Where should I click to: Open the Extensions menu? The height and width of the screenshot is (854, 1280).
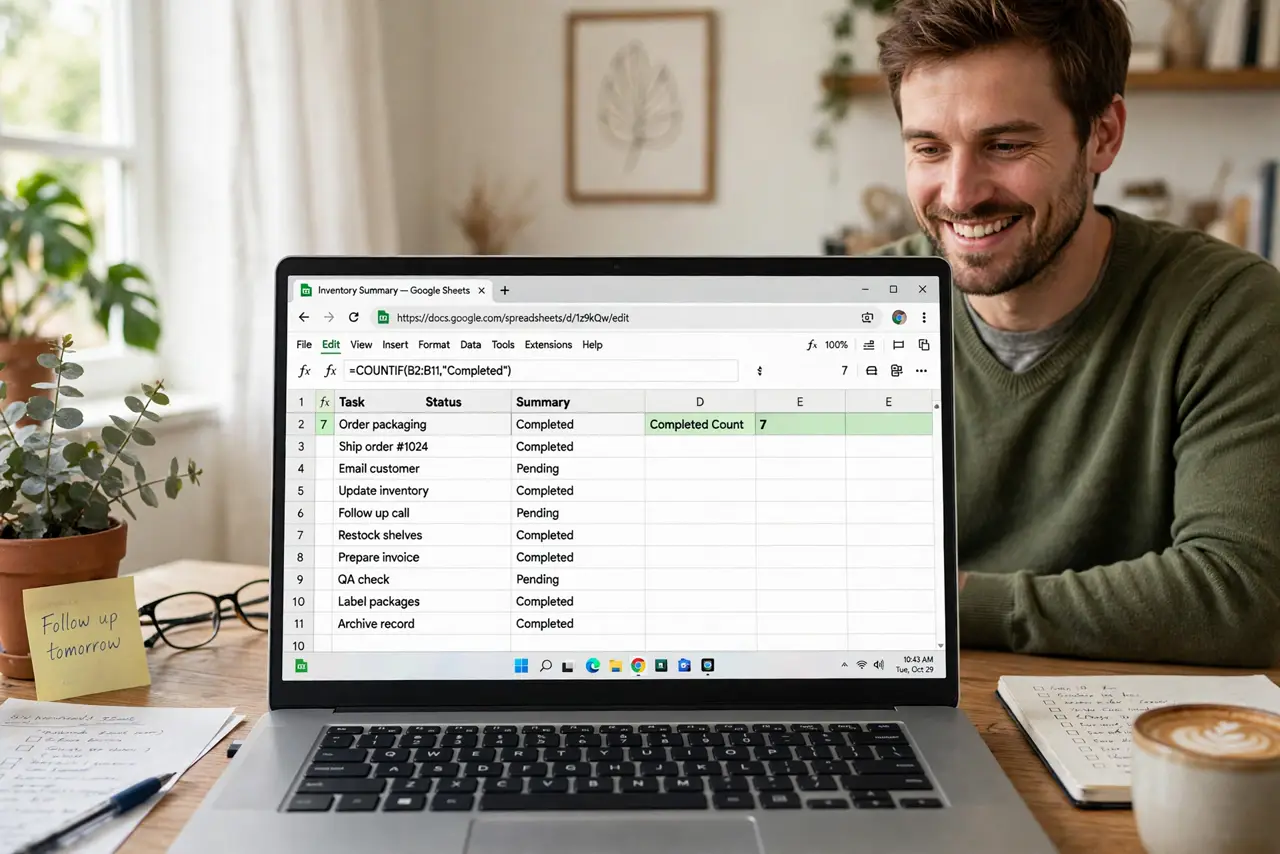click(x=548, y=345)
